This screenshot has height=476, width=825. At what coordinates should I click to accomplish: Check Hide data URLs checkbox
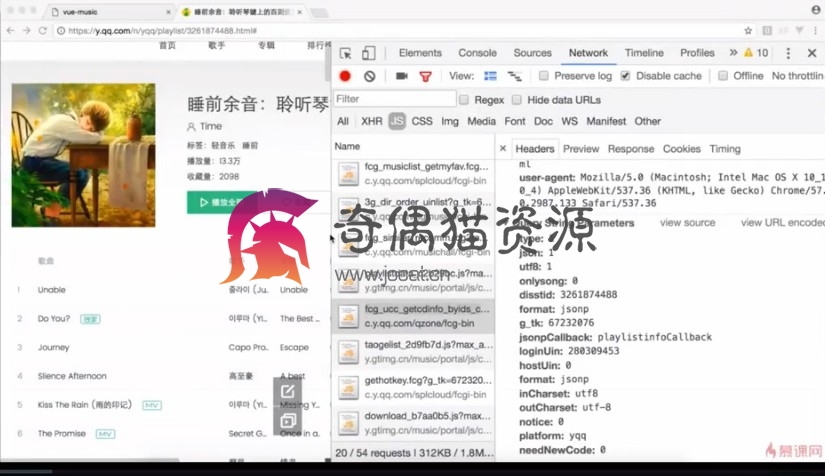pyautogui.click(x=517, y=100)
